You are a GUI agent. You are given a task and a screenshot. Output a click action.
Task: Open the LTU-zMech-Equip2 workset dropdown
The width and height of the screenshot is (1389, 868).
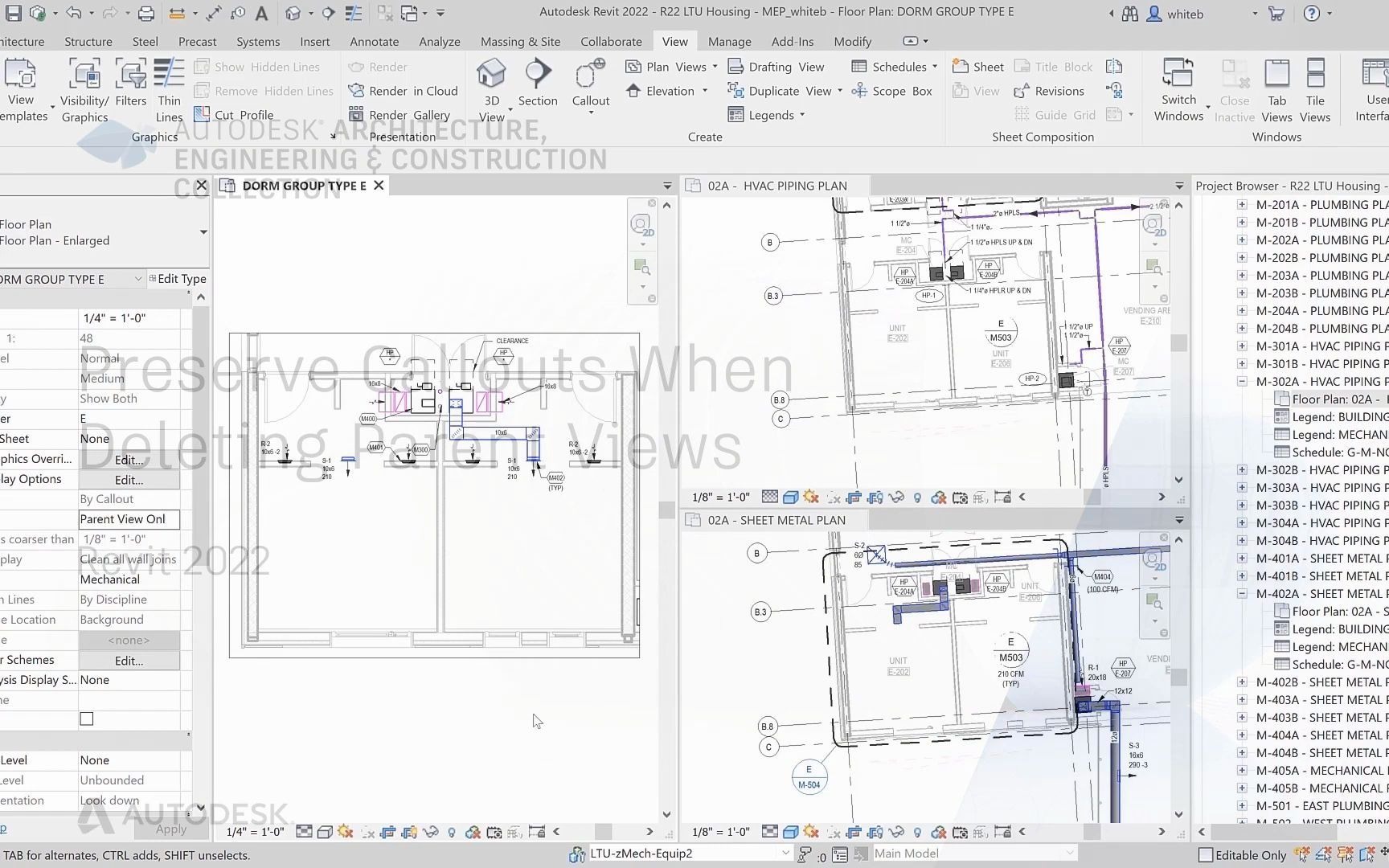(785, 854)
